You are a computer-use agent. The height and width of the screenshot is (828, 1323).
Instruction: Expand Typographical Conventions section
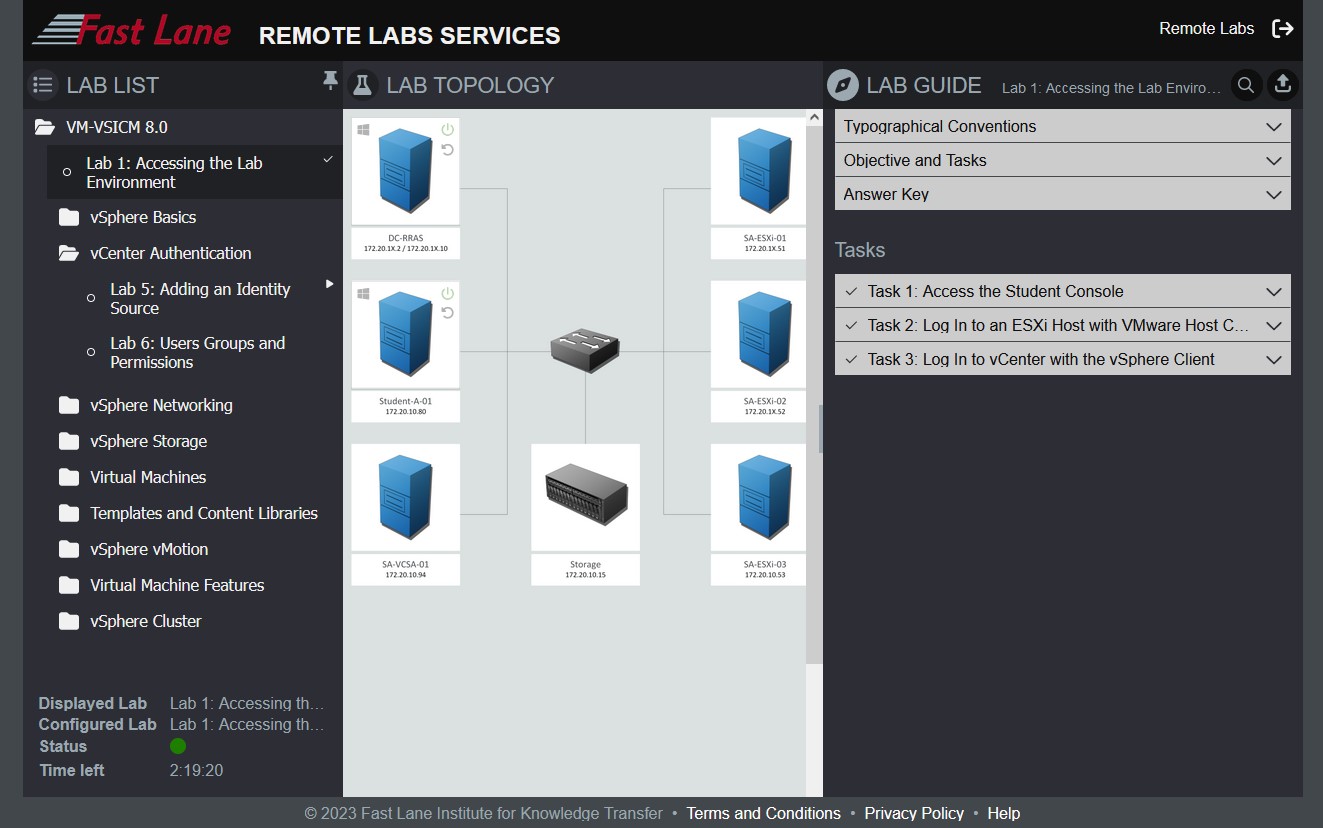1063,126
